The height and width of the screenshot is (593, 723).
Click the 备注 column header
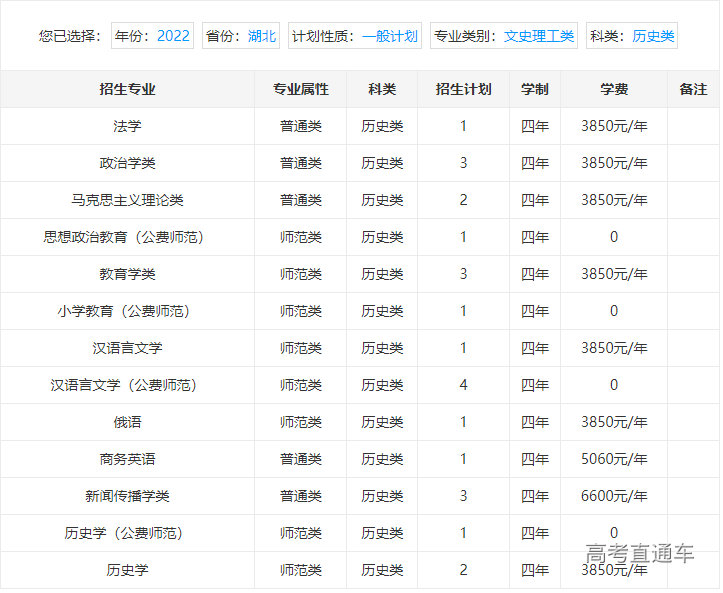pyautogui.click(x=693, y=89)
